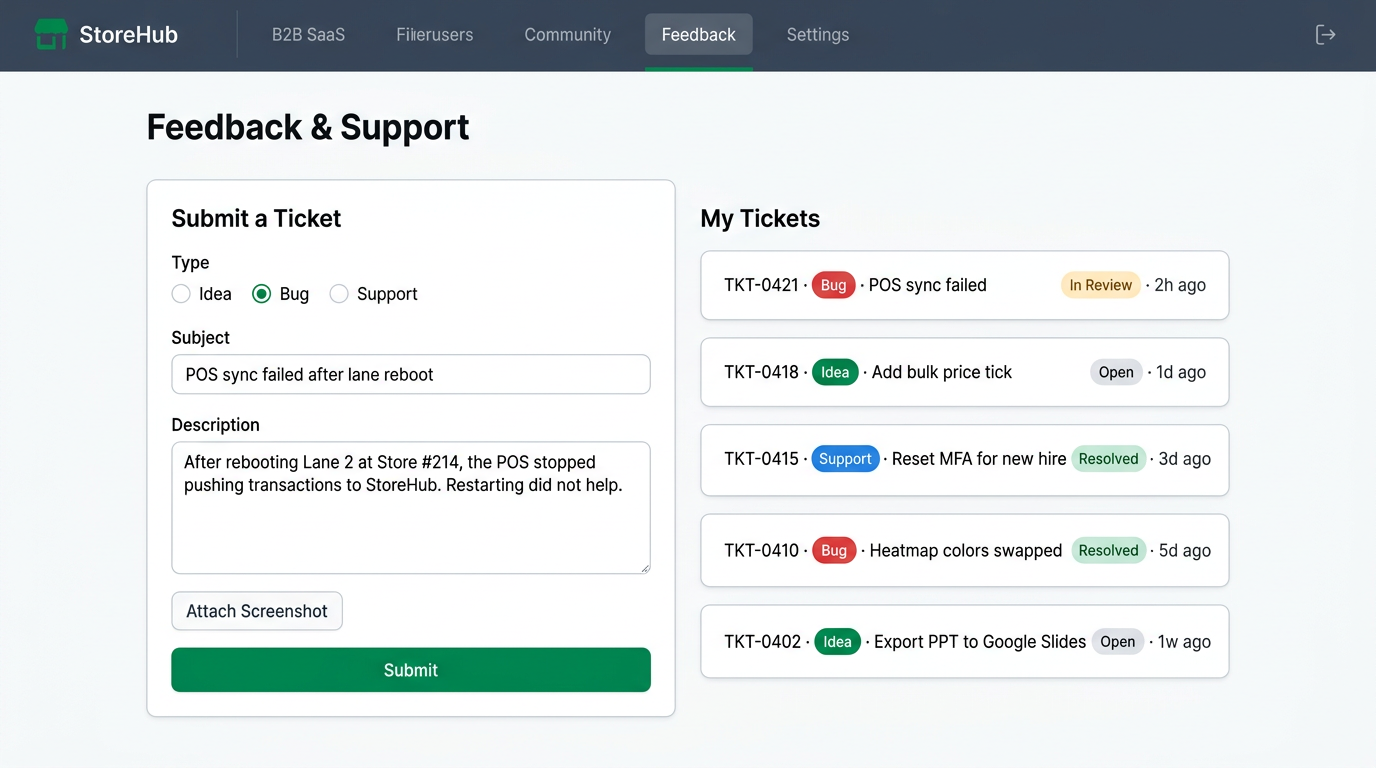
Task: Select the Idea ticket type
Action: pyautogui.click(x=181, y=294)
